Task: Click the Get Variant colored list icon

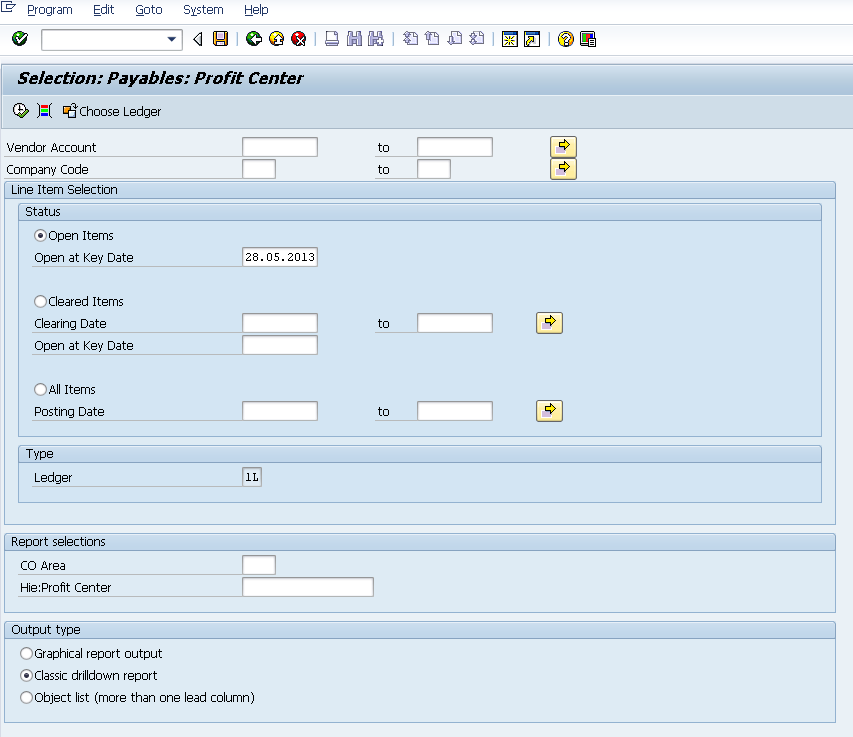Action: [x=45, y=111]
